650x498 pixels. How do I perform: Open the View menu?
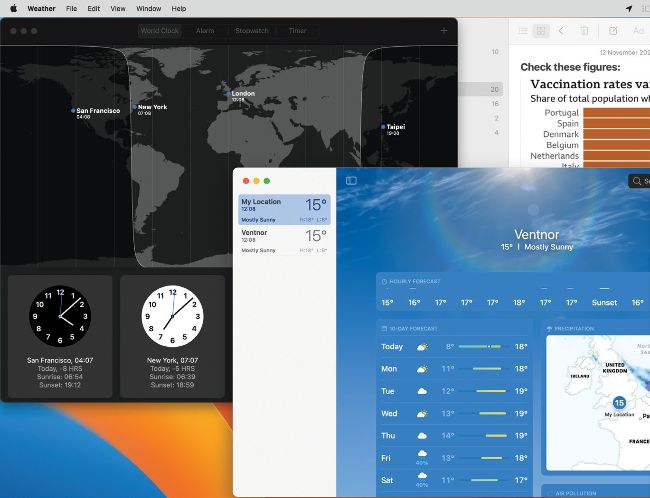tap(118, 8)
